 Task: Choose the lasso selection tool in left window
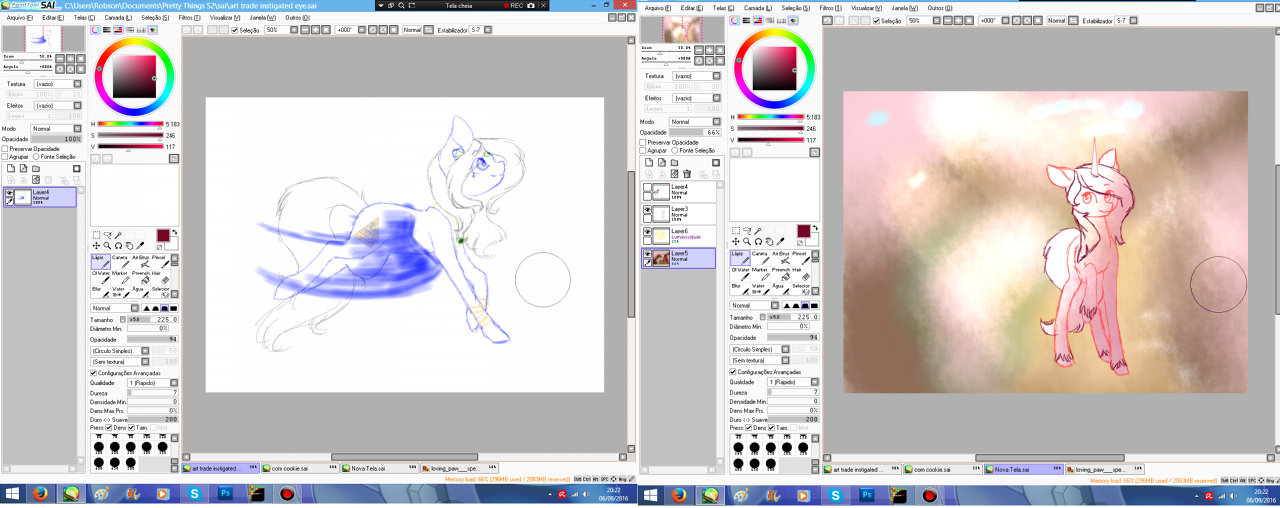click(x=107, y=235)
